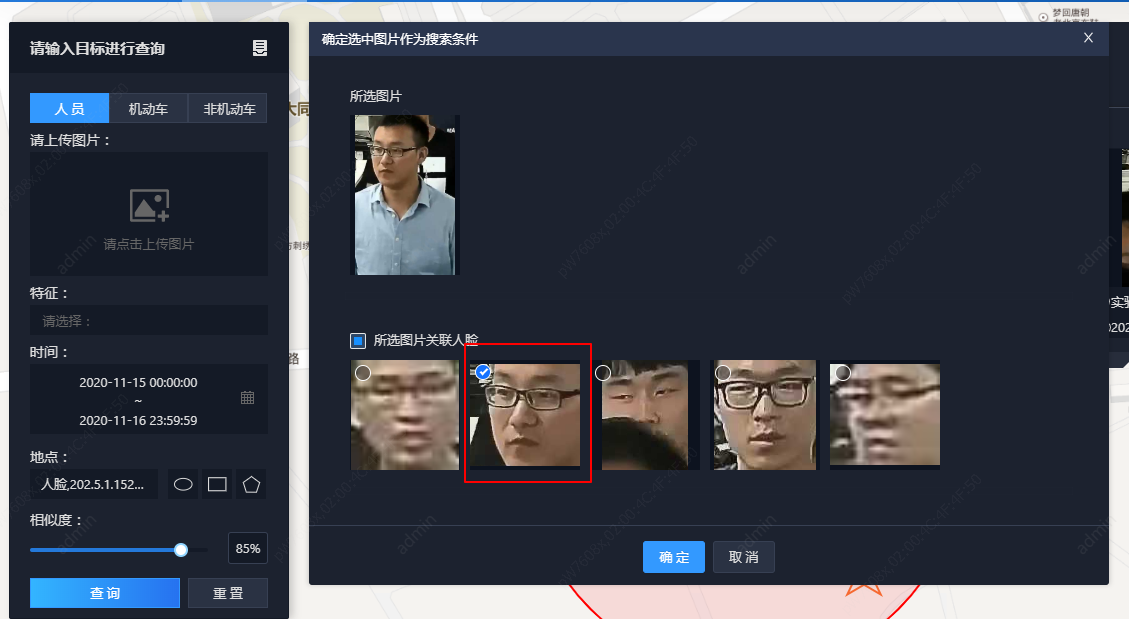Close the confirm image dialog

pyautogui.click(x=1088, y=38)
